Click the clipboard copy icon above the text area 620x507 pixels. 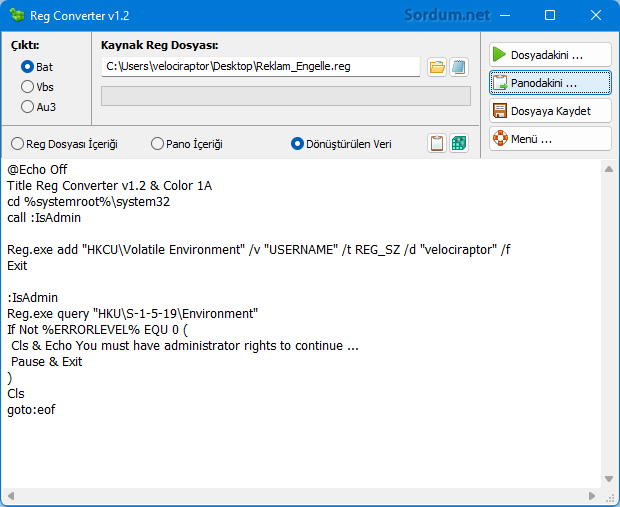pyautogui.click(x=437, y=143)
